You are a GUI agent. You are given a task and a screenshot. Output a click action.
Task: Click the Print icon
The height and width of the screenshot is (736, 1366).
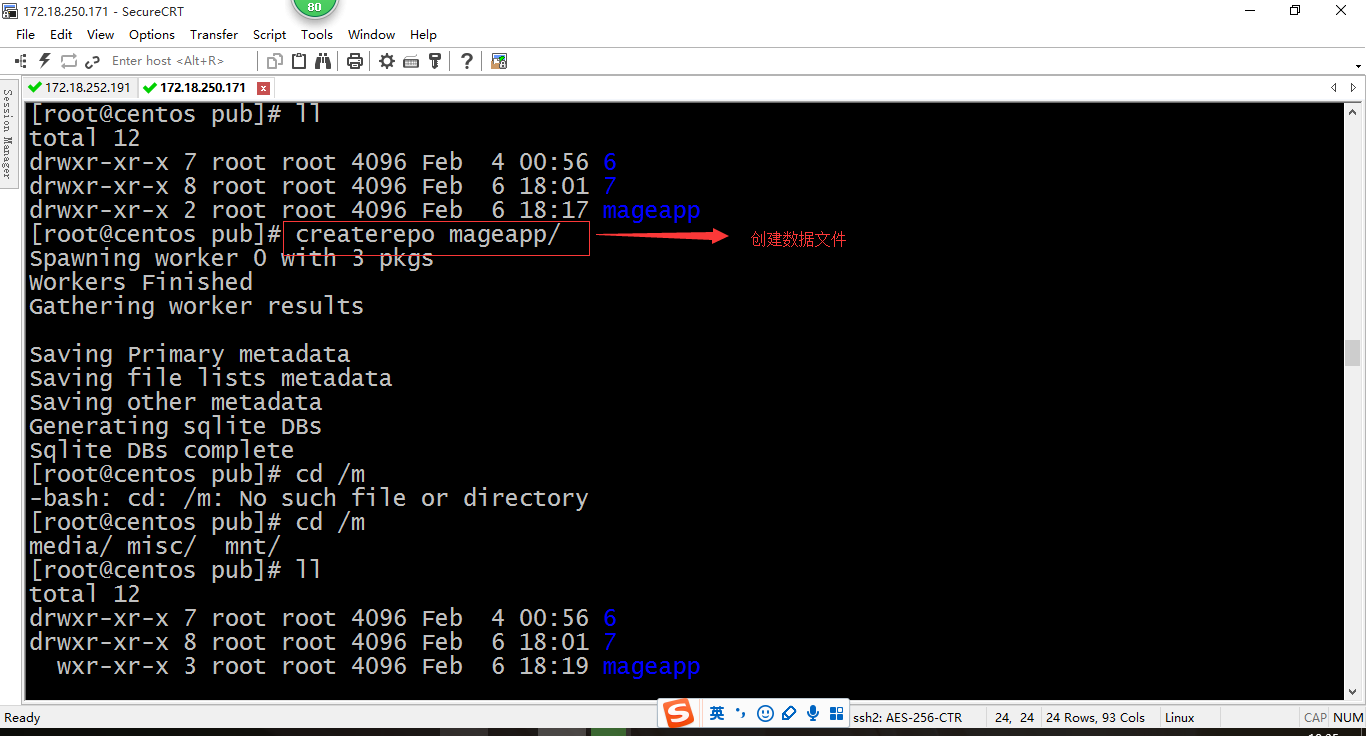(355, 61)
